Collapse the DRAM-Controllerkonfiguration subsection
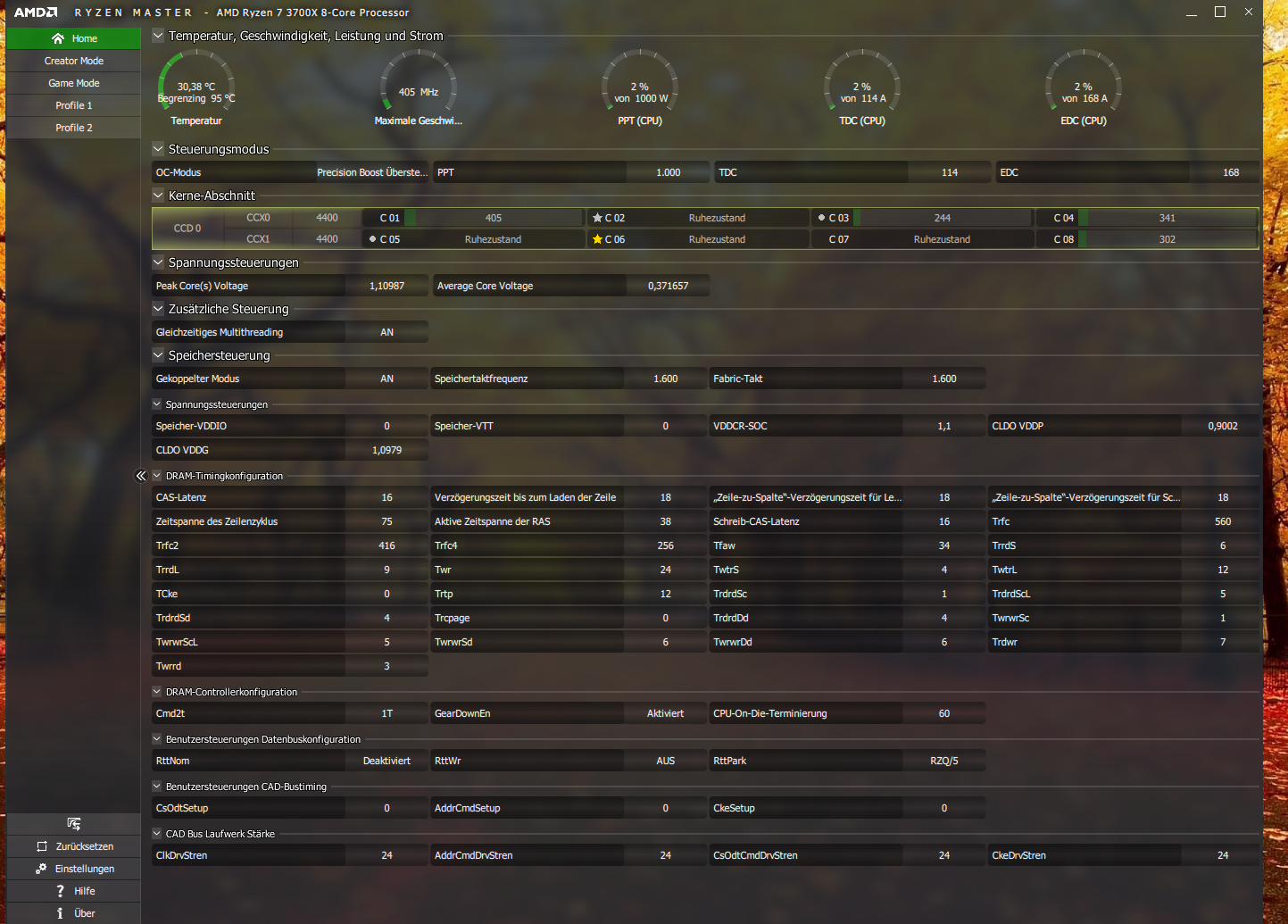Screen dimensions: 1288x924 pyautogui.click(x=157, y=692)
